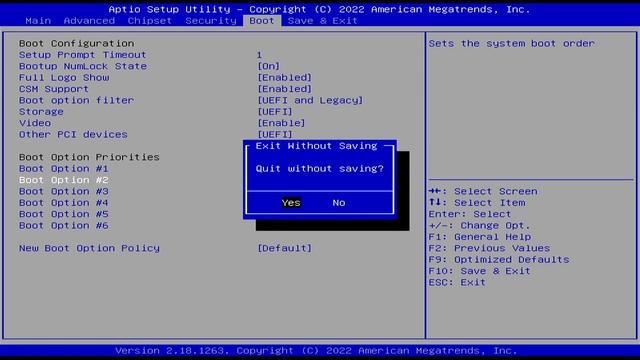
Task: Select Other PCI devices setting
Action: point(73,135)
